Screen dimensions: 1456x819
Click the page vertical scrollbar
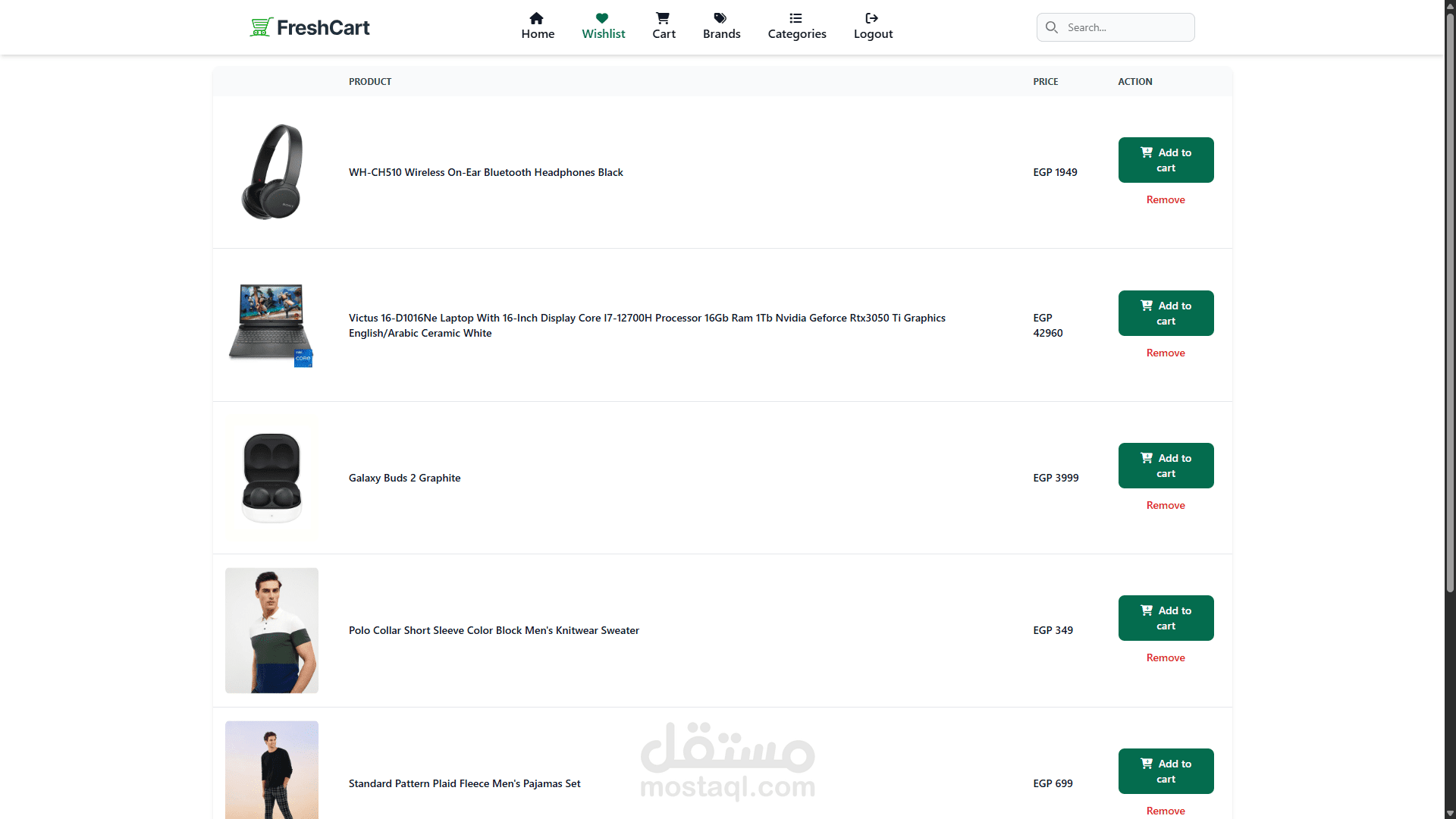pyautogui.click(x=1450, y=303)
